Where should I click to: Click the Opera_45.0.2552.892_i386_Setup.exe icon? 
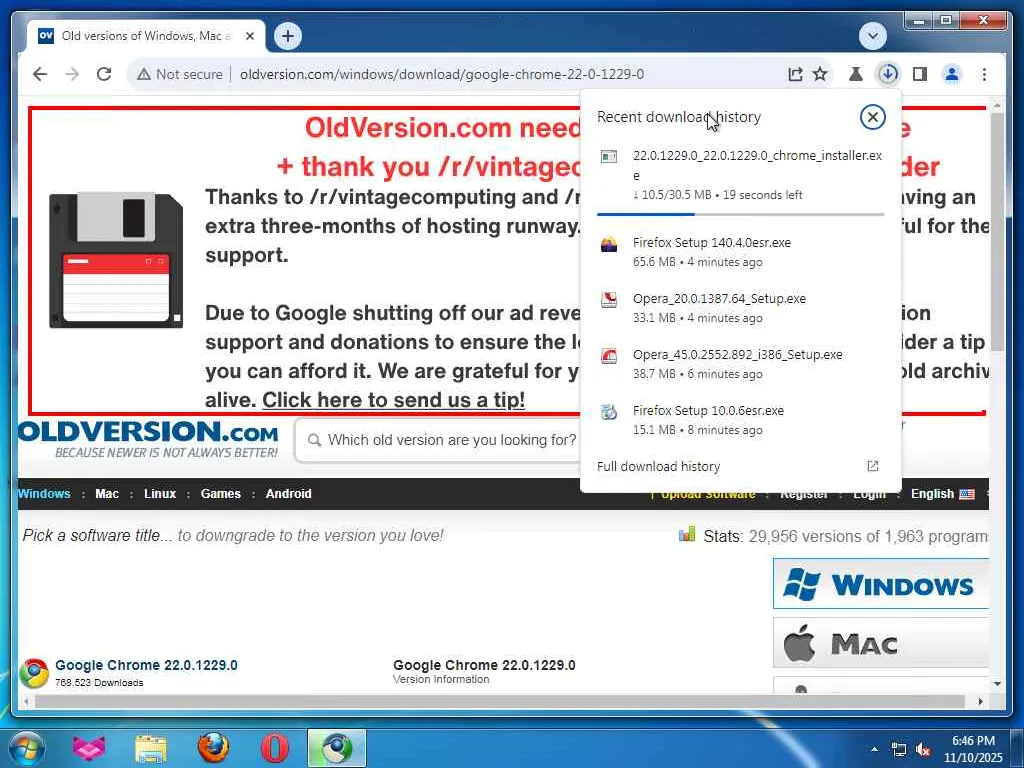click(609, 356)
